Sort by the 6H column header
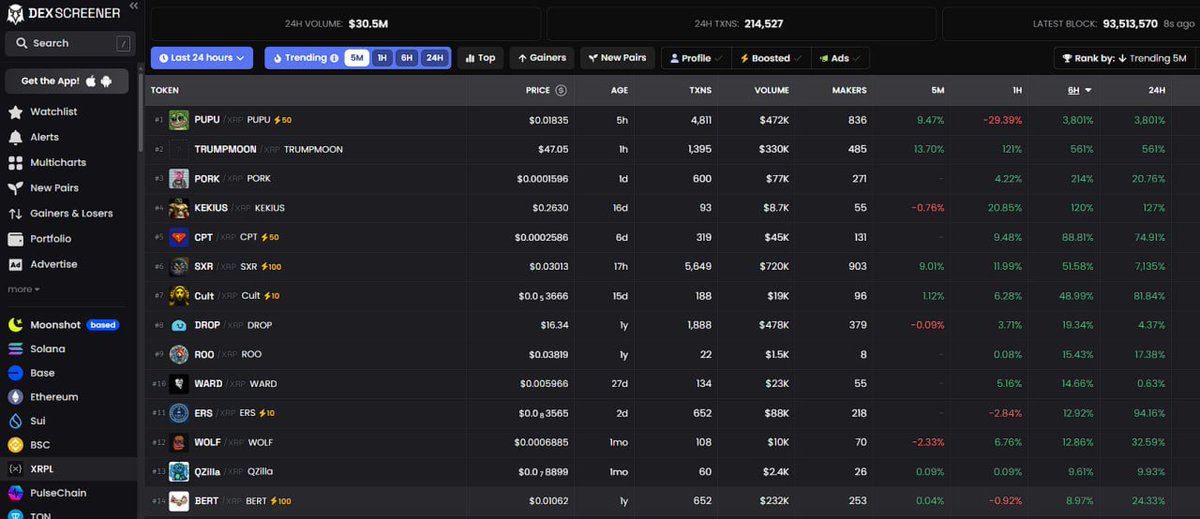The width and height of the screenshot is (1200, 519). [1079, 91]
